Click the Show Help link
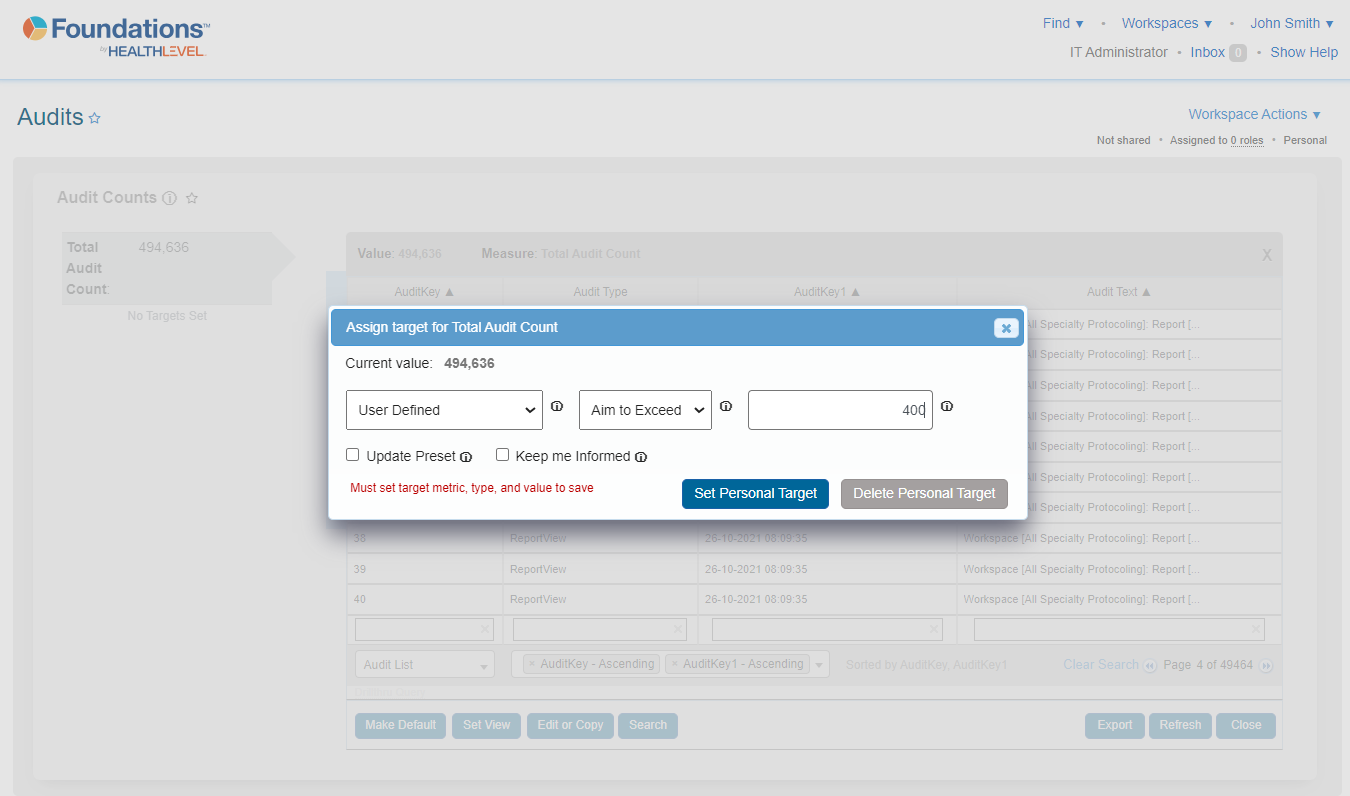 click(1303, 52)
